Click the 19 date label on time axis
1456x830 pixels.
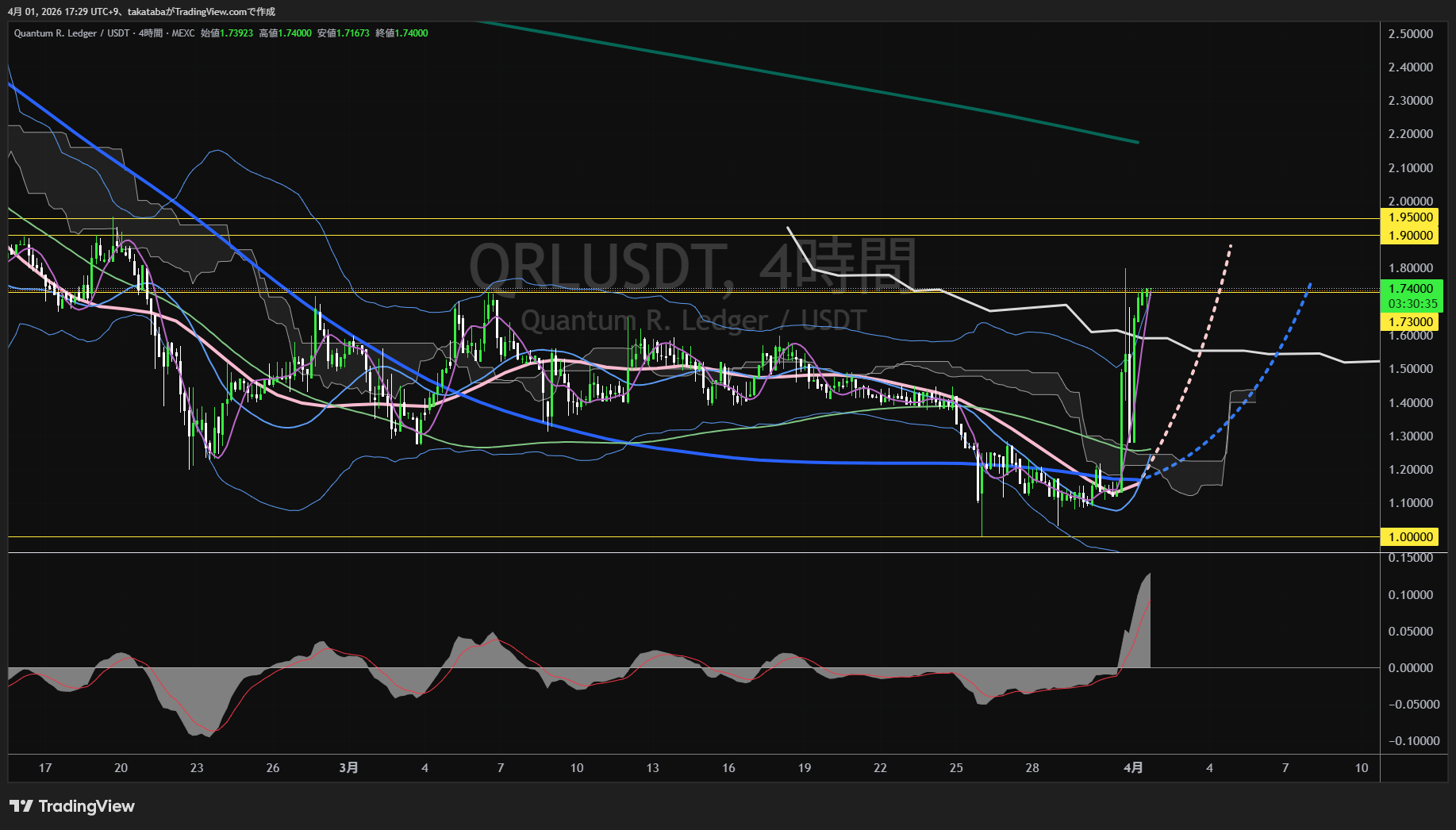(x=805, y=768)
